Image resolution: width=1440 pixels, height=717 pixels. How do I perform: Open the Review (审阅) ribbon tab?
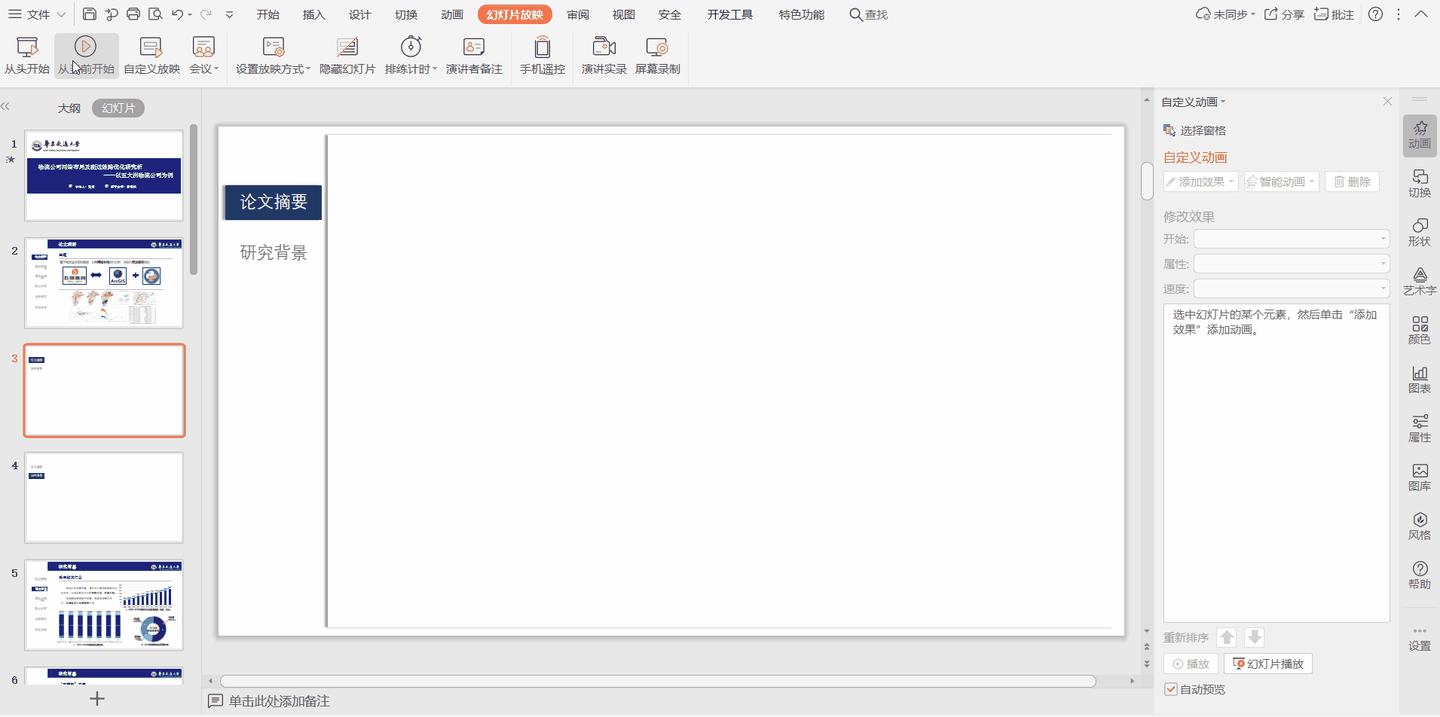tap(578, 14)
